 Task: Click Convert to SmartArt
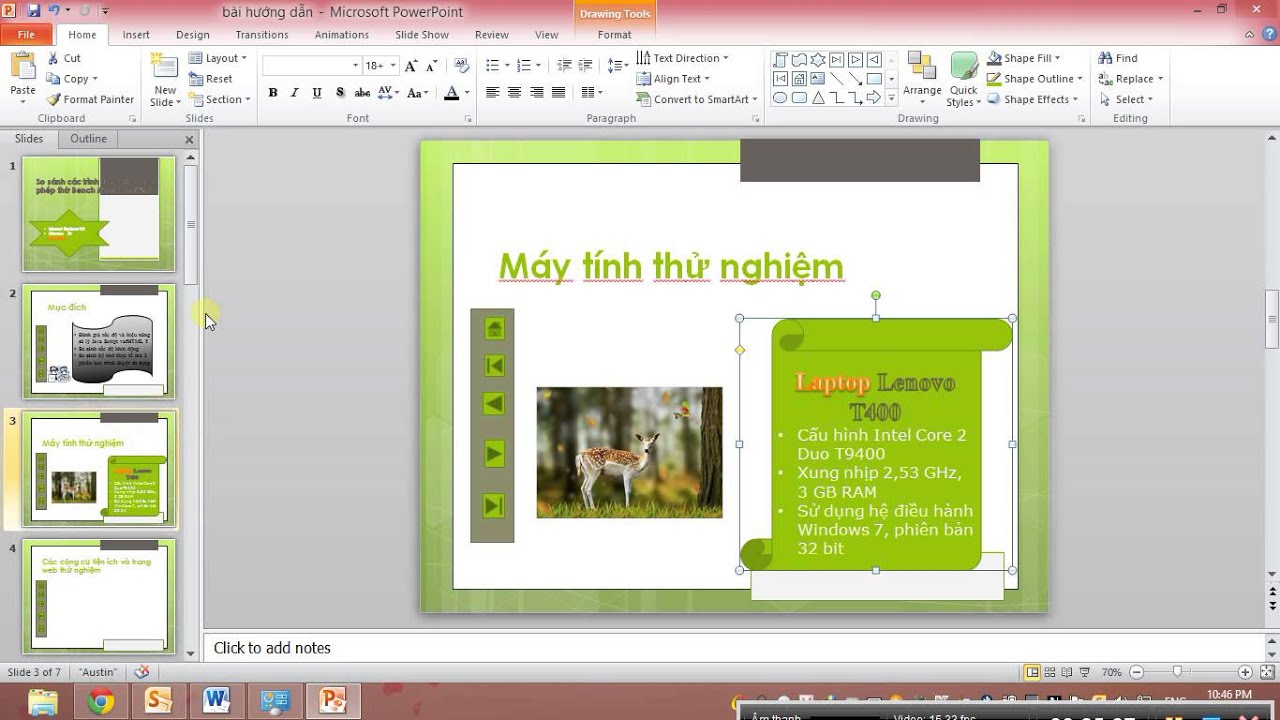pyautogui.click(x=696, y=99)
